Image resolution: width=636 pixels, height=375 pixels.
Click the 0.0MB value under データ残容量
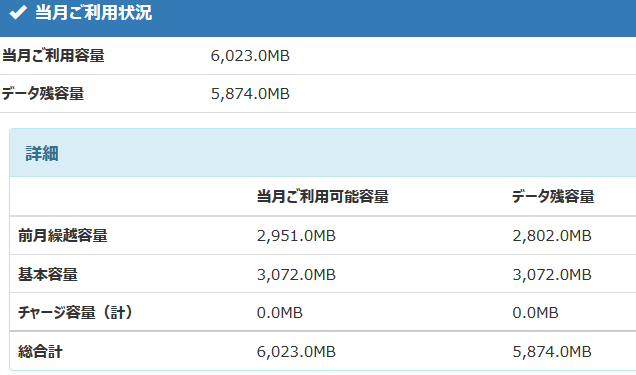coord(535,313)
